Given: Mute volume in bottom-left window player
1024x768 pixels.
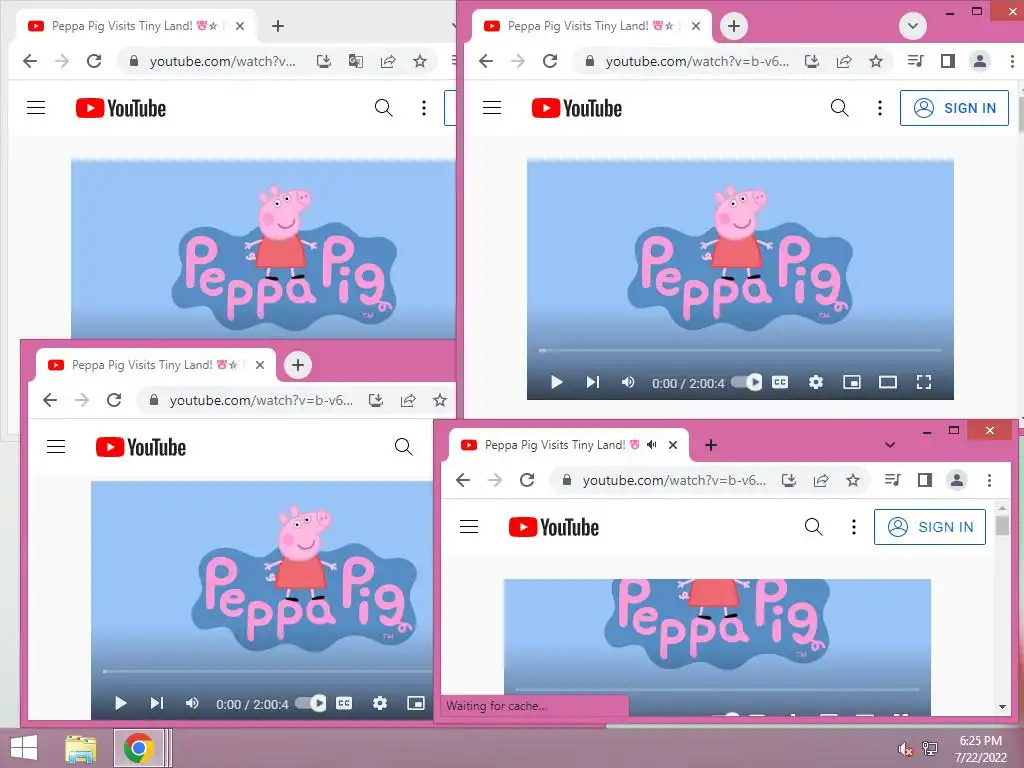Looking at the screenshot, I should pyautogui.click(x=192, y=703).
